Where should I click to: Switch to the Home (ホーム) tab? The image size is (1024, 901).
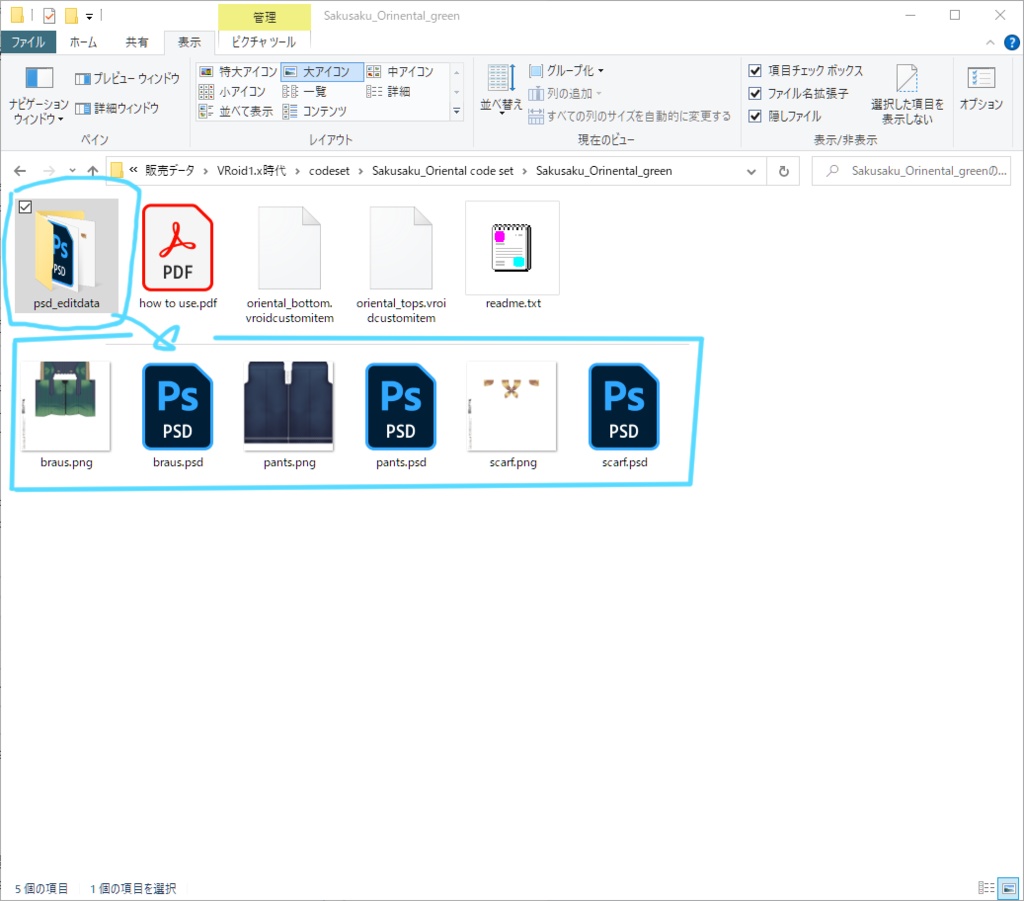click(x=83, y=42)
